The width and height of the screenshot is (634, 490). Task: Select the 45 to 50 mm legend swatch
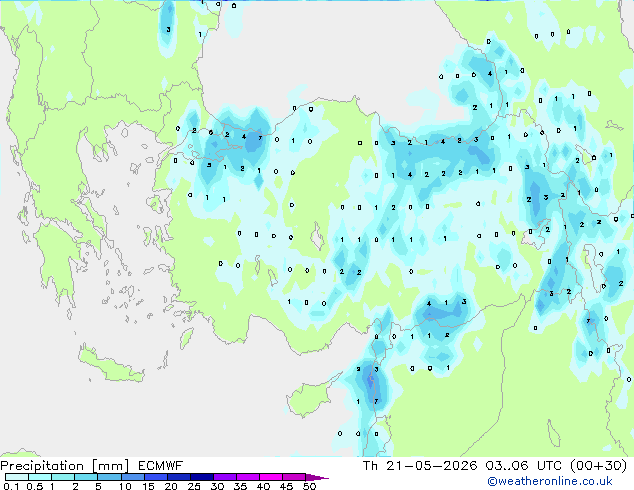click(294, 477)
